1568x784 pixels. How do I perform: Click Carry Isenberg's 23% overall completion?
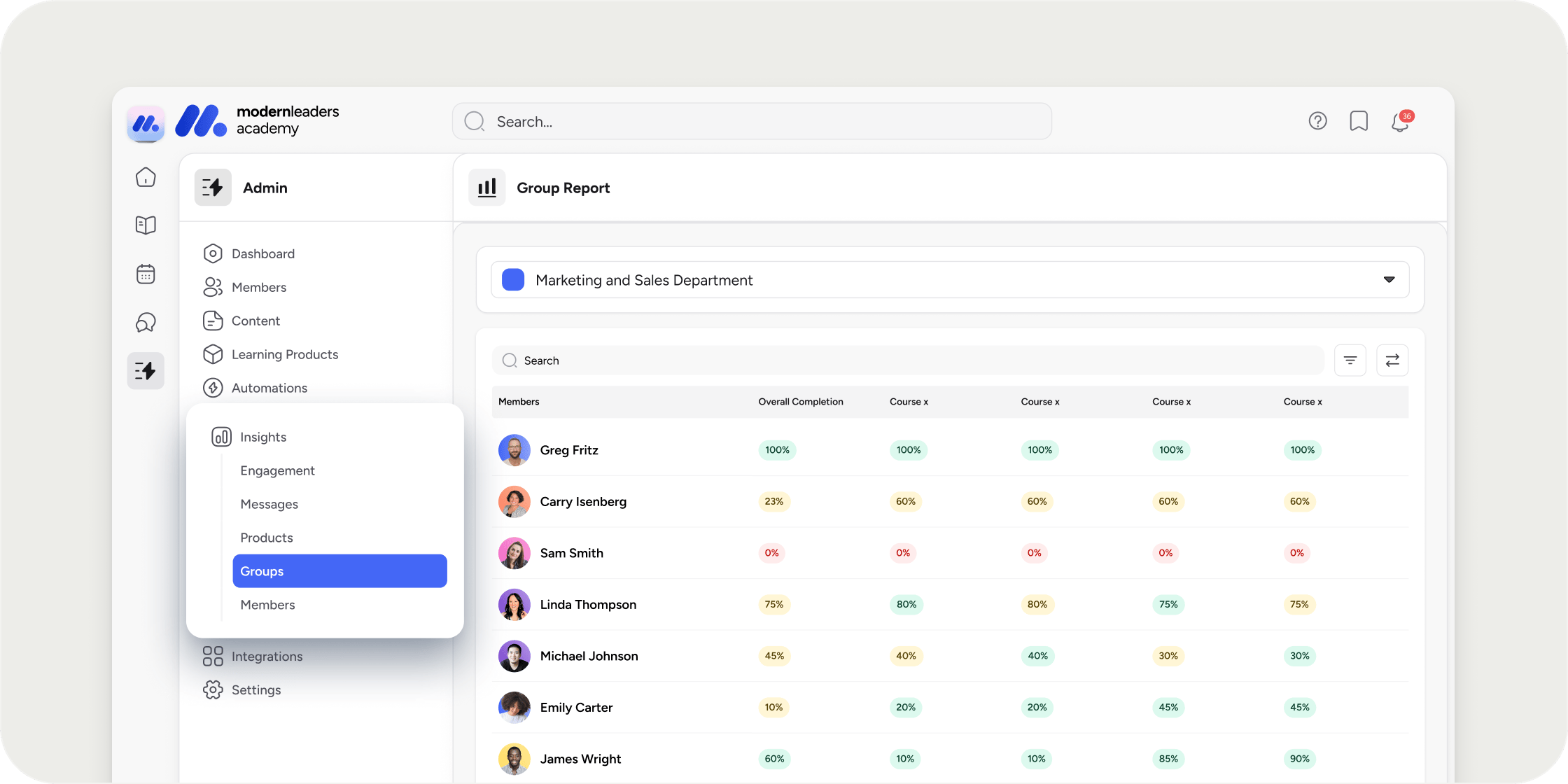[x=774, y=502]
